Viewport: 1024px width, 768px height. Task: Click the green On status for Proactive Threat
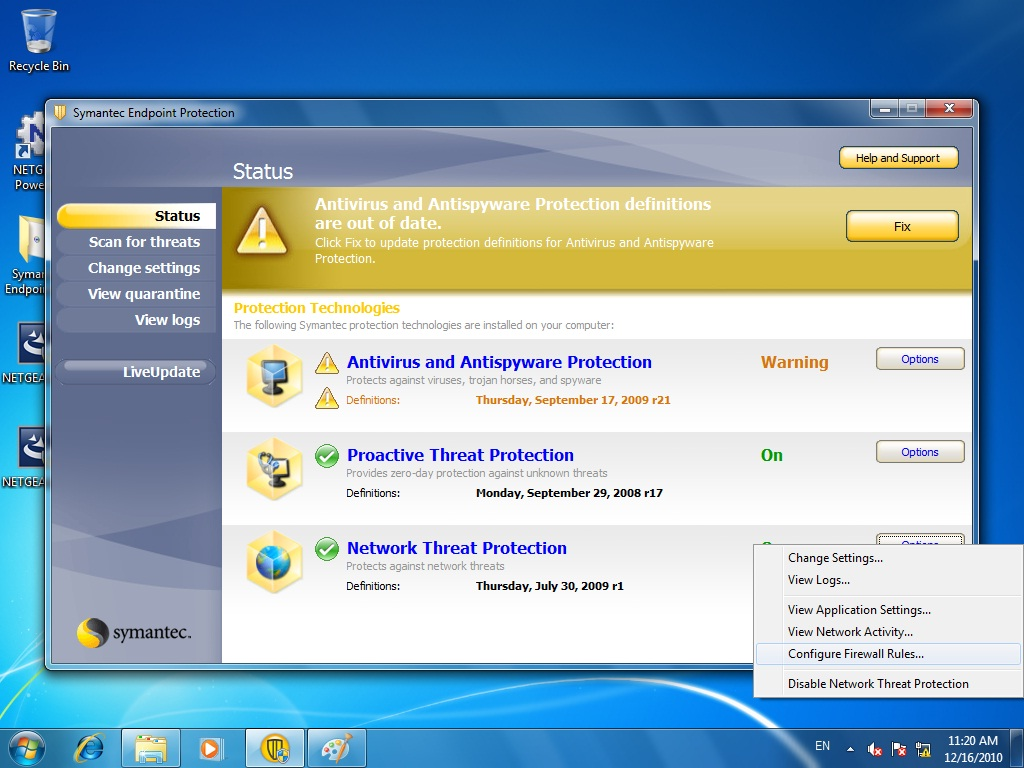tap(772, 455)
